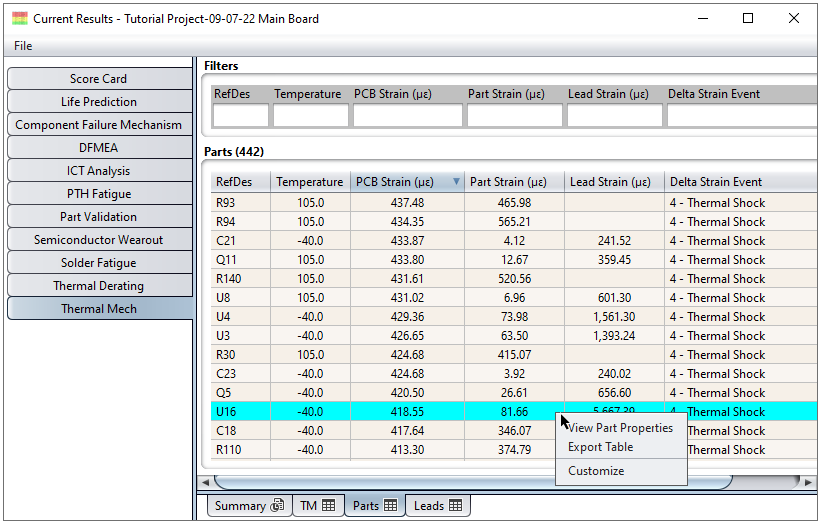Select the DFMEA sidebar button

[98, 148]
